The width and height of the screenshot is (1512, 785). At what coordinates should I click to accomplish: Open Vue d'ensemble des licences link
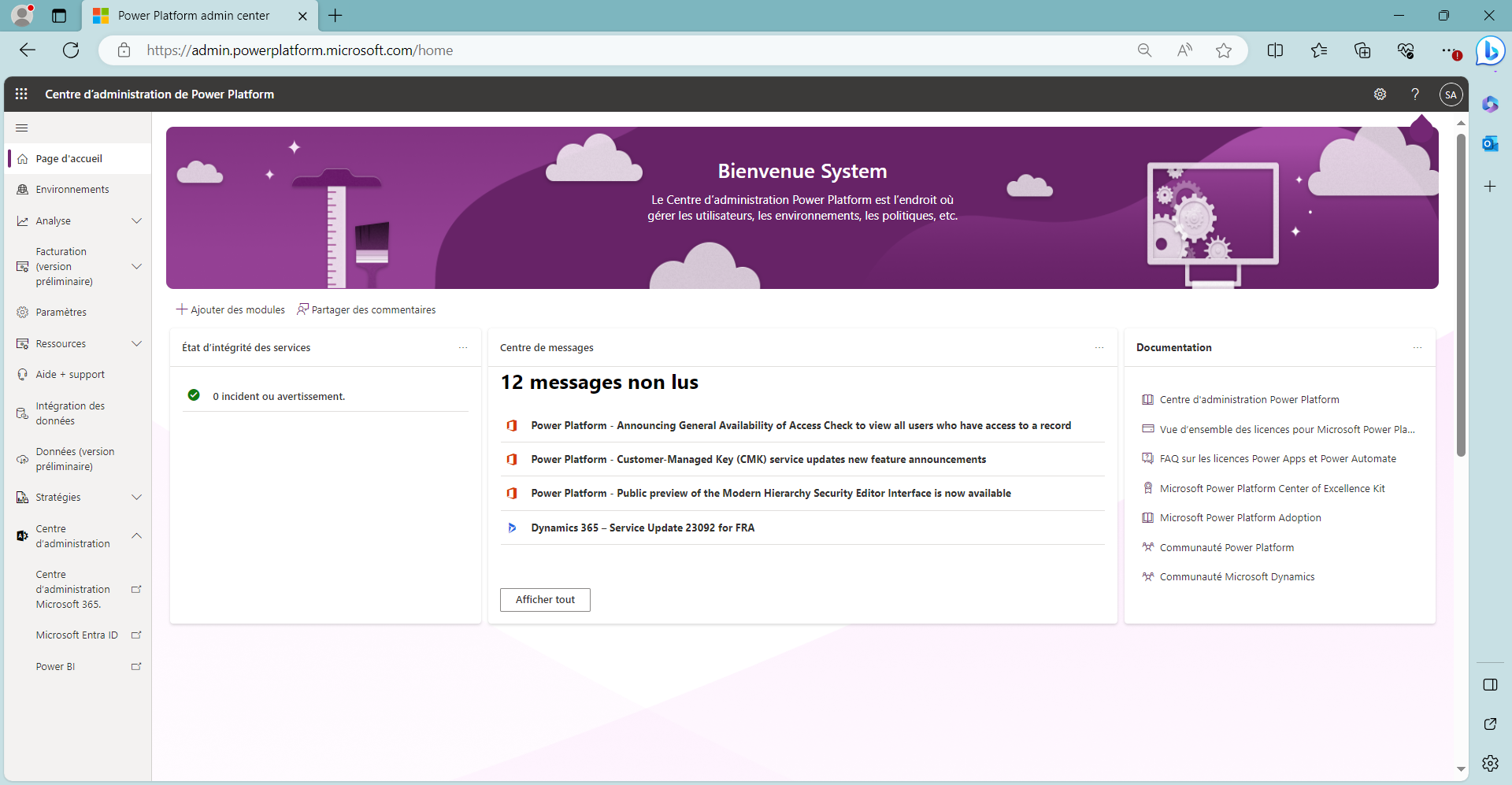coord(1287,430)
